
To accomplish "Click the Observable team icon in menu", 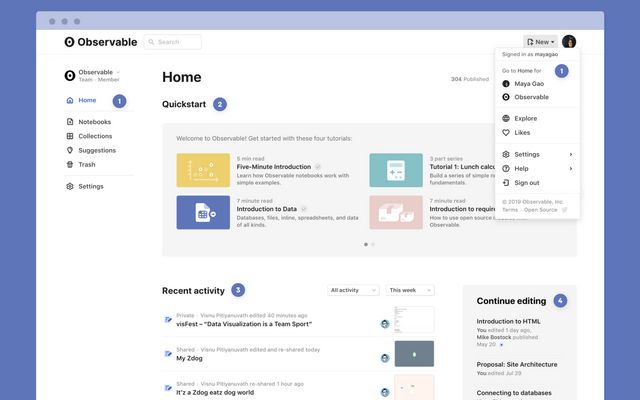I will 506,97.
